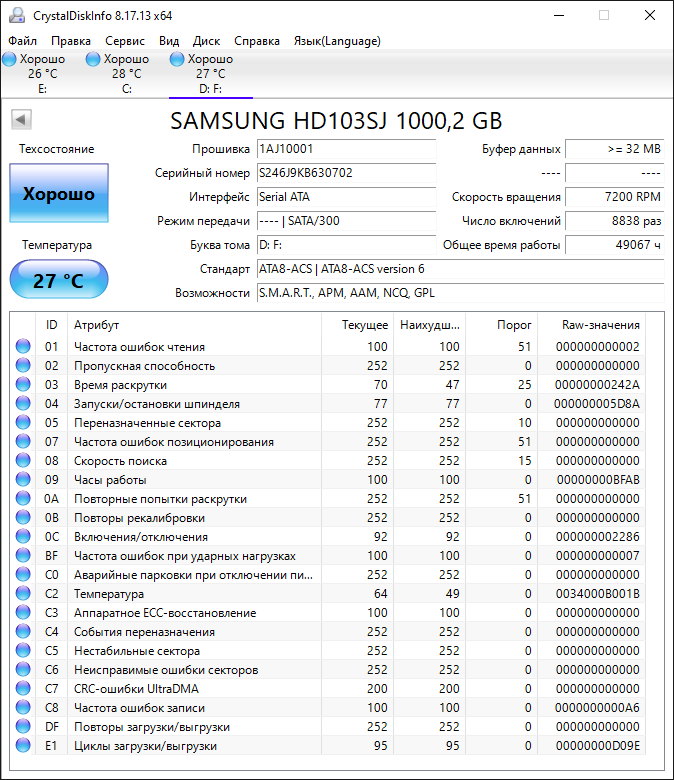This screenshot has height=780, width=674.
Task: Click the Порог column header
Action: [x=501, y=325]
